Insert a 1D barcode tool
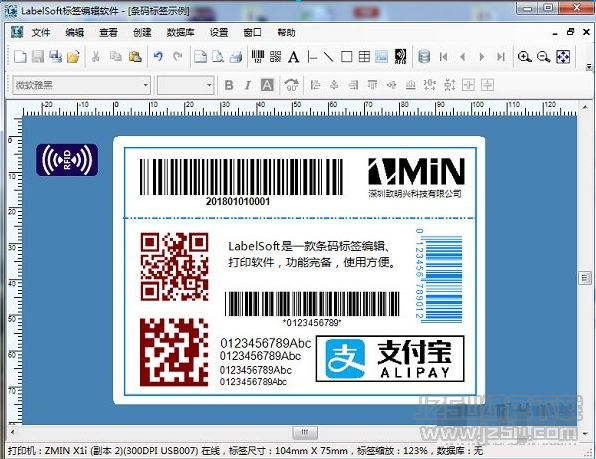This screenshot has width=596, height=459. coord(258,57)
